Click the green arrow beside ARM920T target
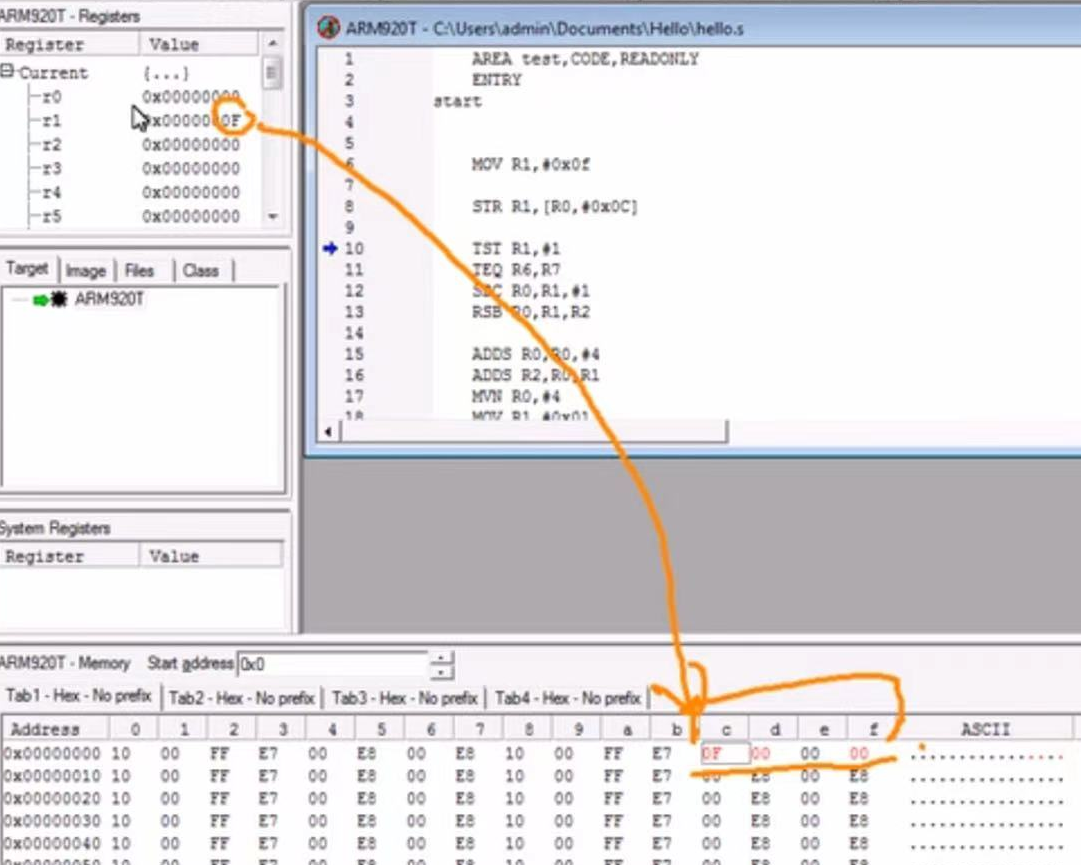 tap(41, 300)
